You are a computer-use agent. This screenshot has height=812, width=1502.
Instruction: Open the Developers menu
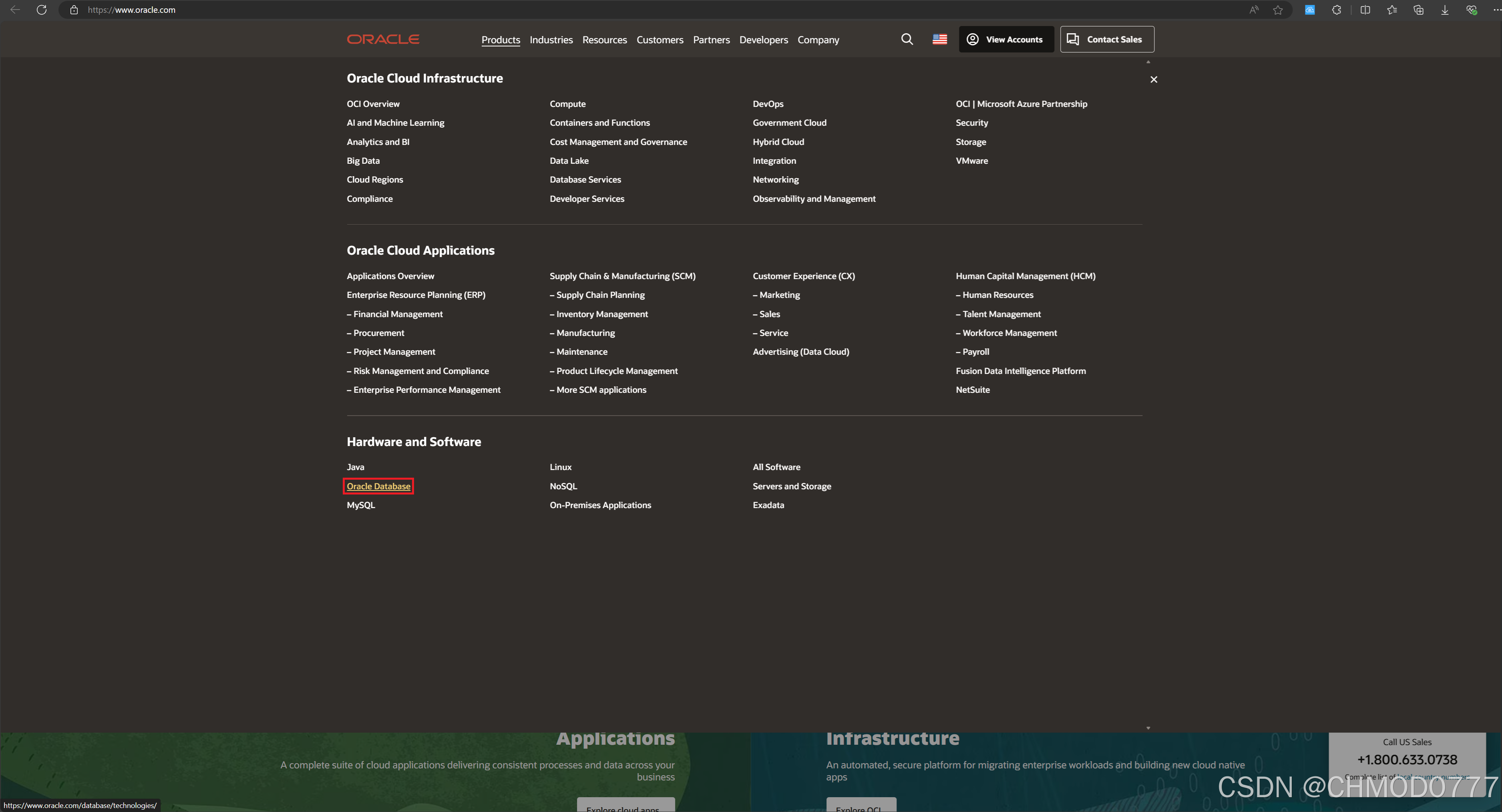coord(763,40)
